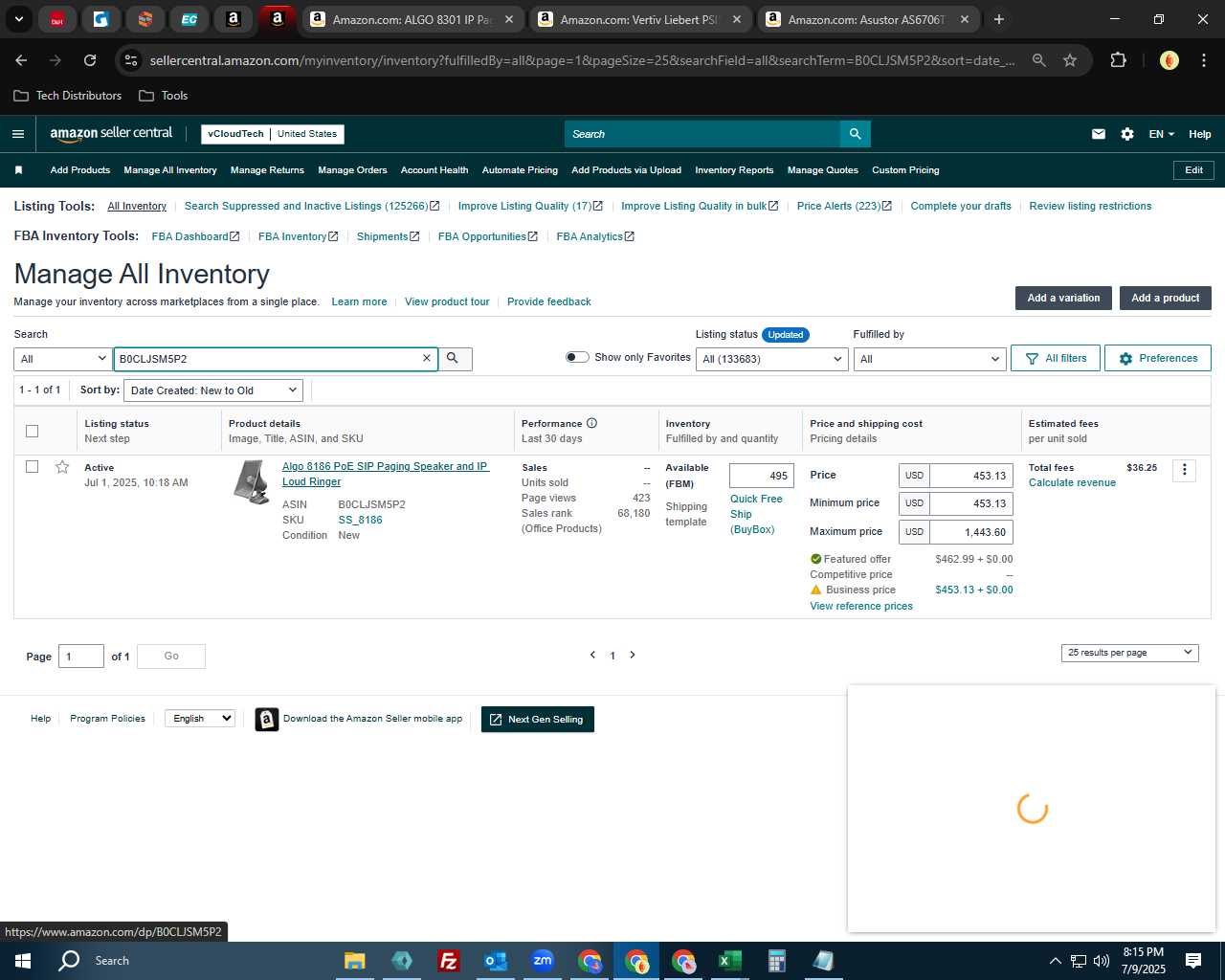This screenshot has height=980, width=1225.
Task: Open the Sort by Date Created dropdown
Action: 213,390
